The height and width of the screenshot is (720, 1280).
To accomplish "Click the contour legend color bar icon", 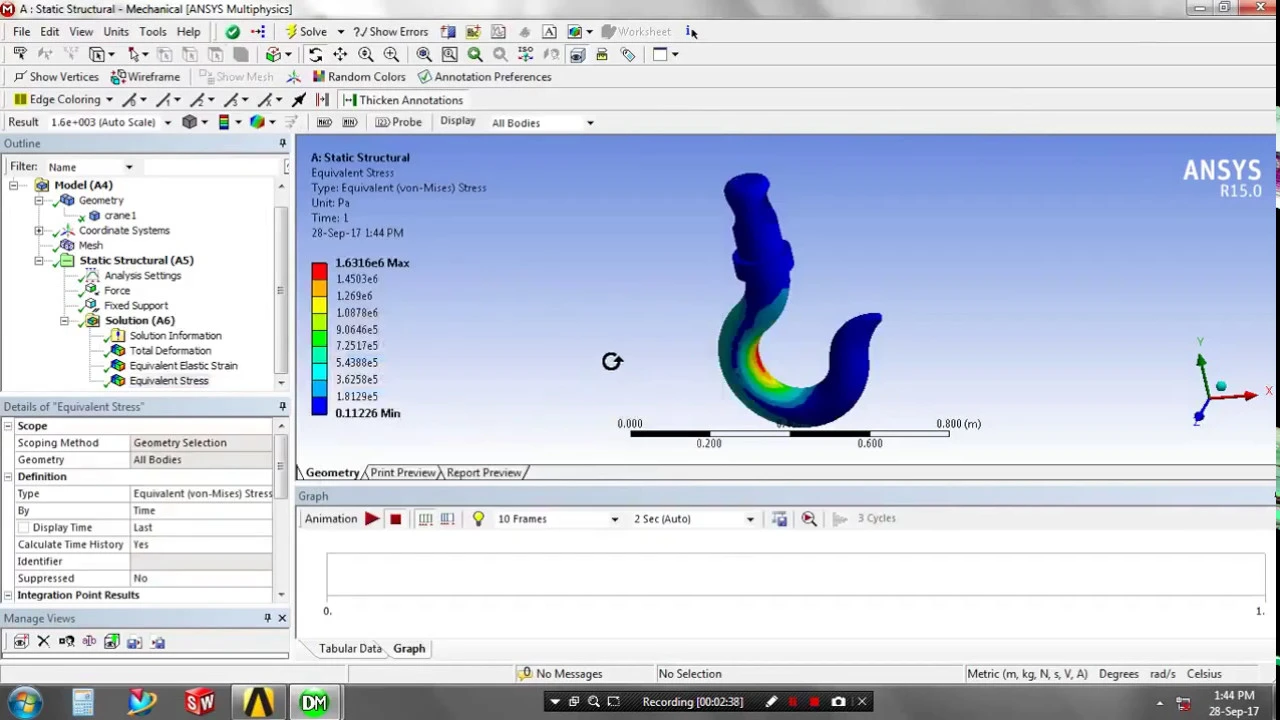I will coord(224,123).
